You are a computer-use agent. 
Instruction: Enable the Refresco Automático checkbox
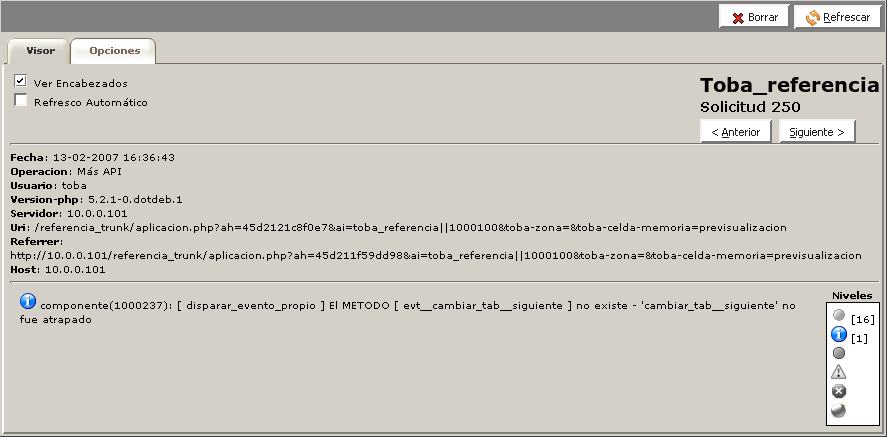point(21,100)
